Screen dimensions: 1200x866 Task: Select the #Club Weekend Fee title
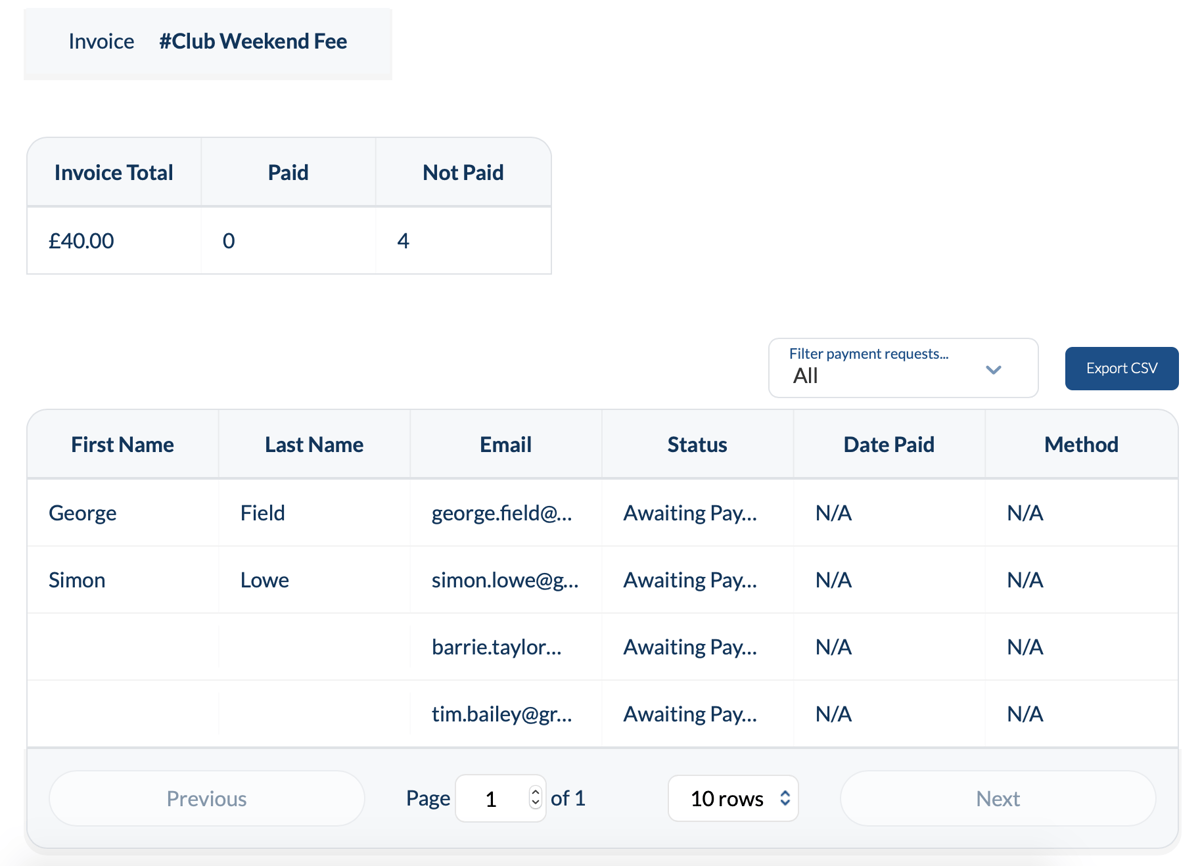coord(253,41)
